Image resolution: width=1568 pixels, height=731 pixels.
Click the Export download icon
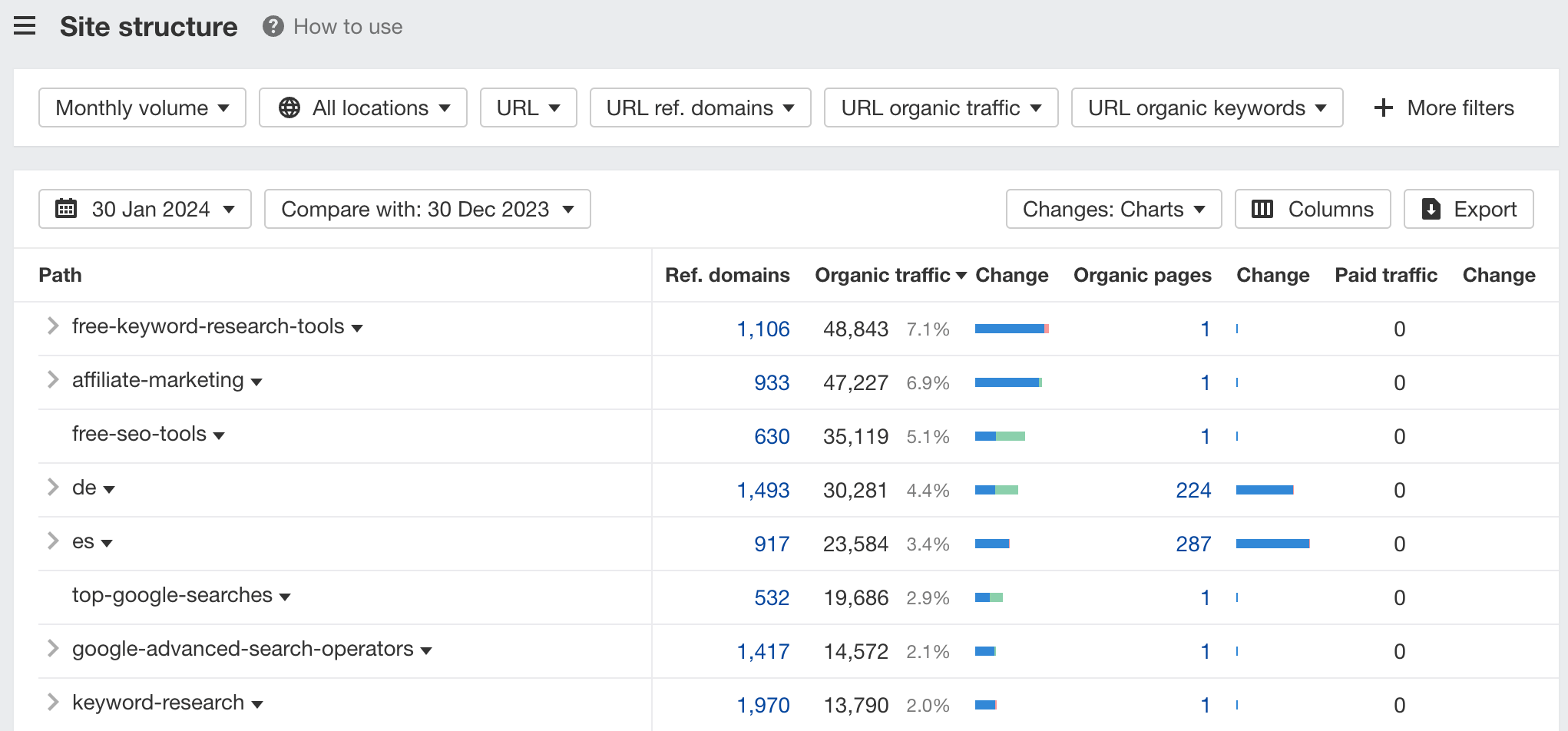1431,209
